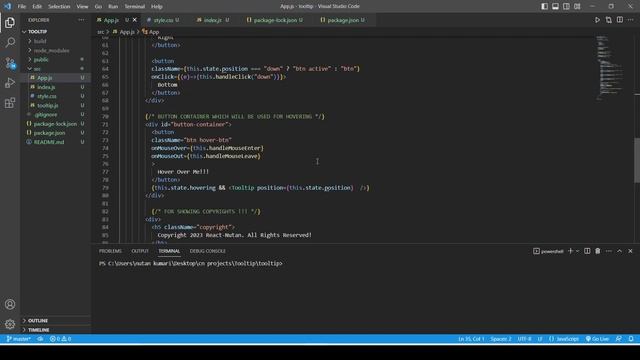The width and height of the screenshot is (640, 360).
Task: Open errors and warnings count in status bar
Action: [x=60, y=339]
